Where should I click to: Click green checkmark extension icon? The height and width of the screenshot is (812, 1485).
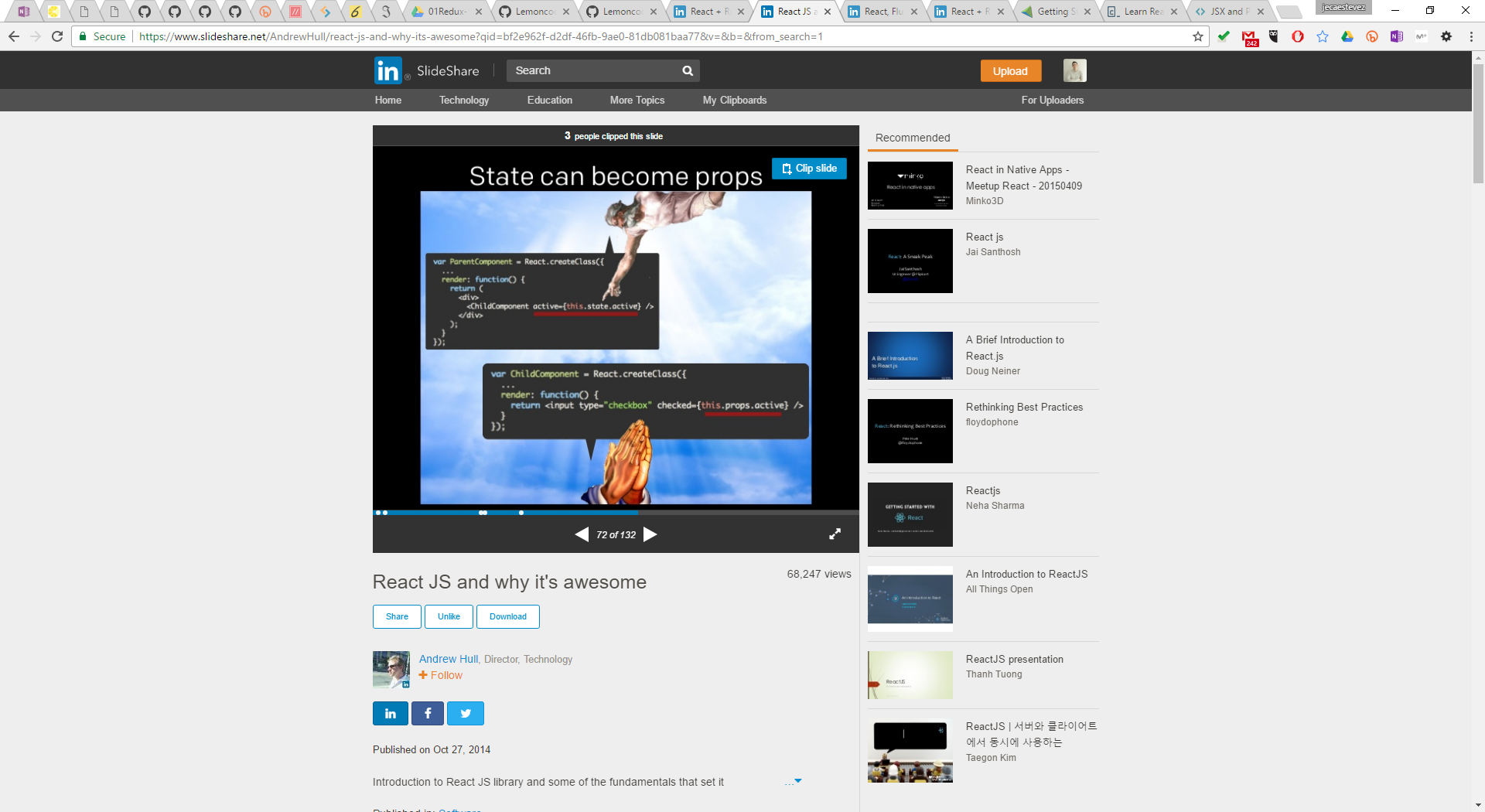(1224, 36)
